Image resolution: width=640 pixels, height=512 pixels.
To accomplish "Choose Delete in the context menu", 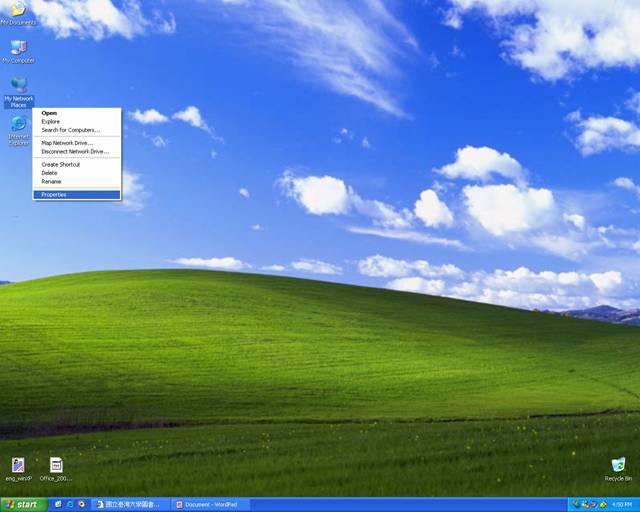I will 77,173.
